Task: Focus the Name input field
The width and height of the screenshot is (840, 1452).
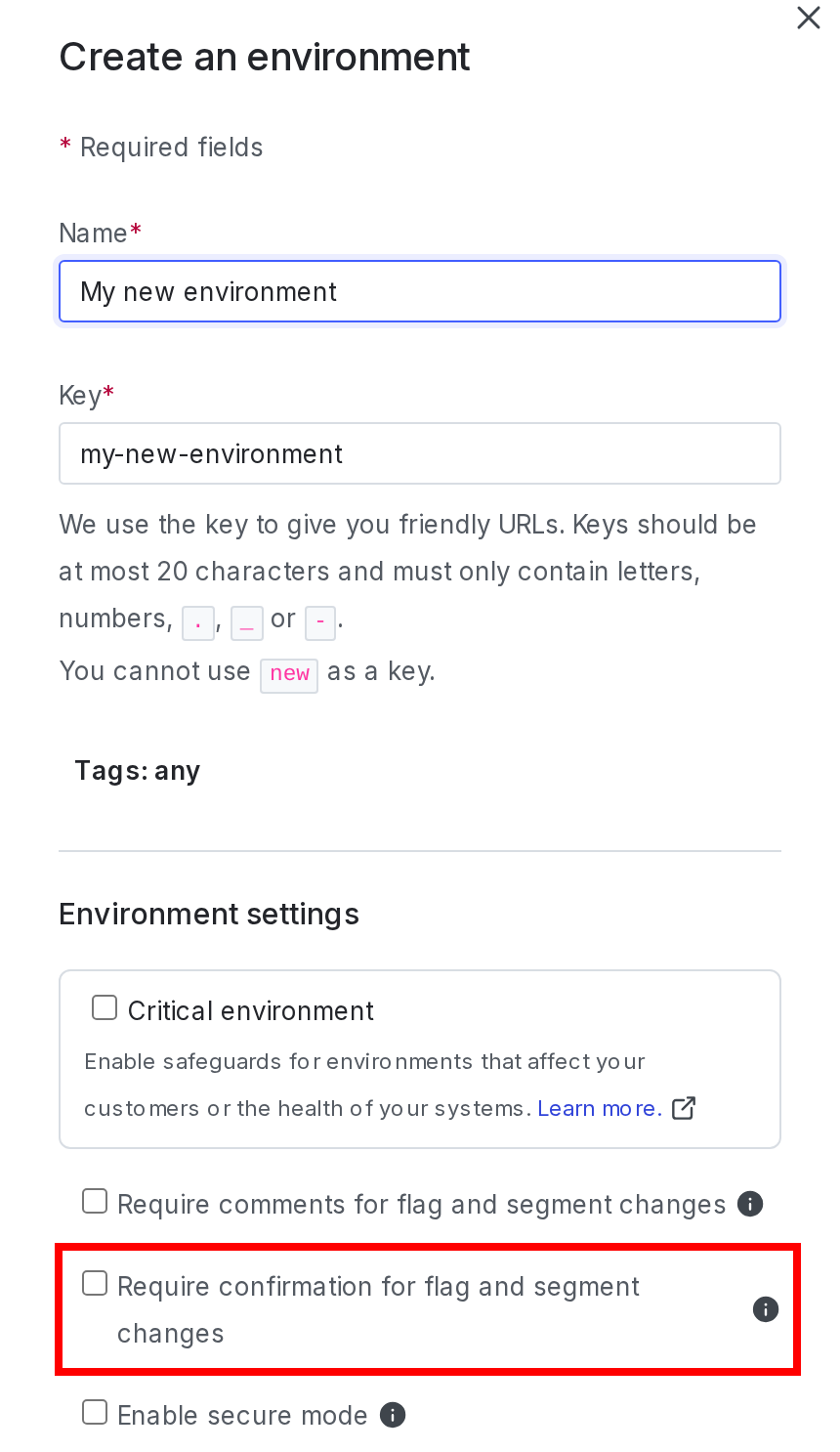Action: tap(420, 291)
